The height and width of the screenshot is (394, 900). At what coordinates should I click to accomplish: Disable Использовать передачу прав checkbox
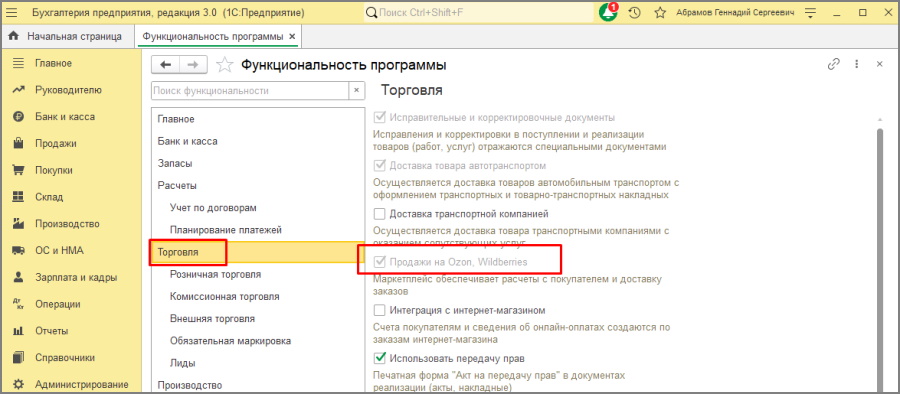(379, 358)
